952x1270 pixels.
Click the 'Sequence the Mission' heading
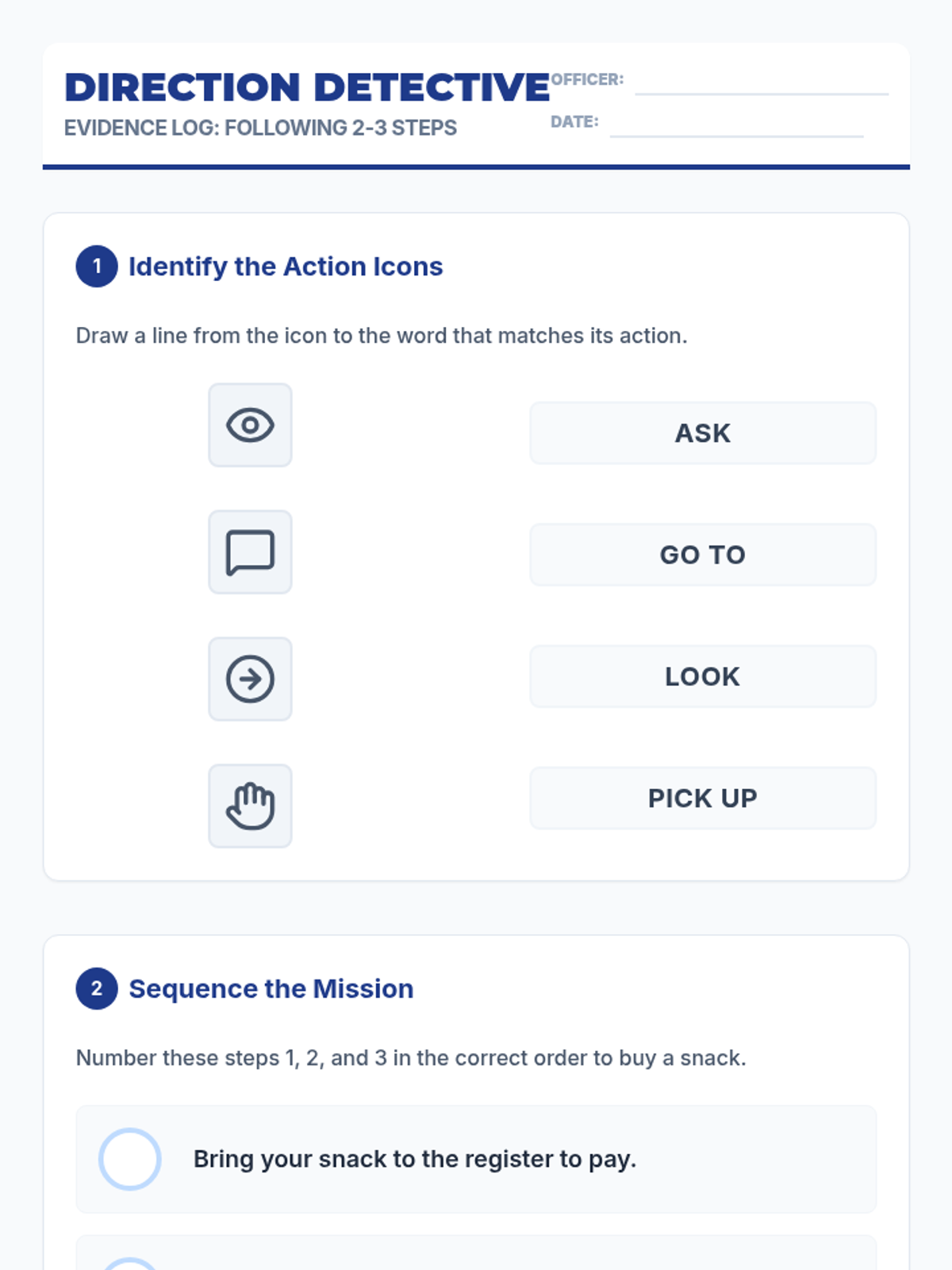click(x=271, y=989)
